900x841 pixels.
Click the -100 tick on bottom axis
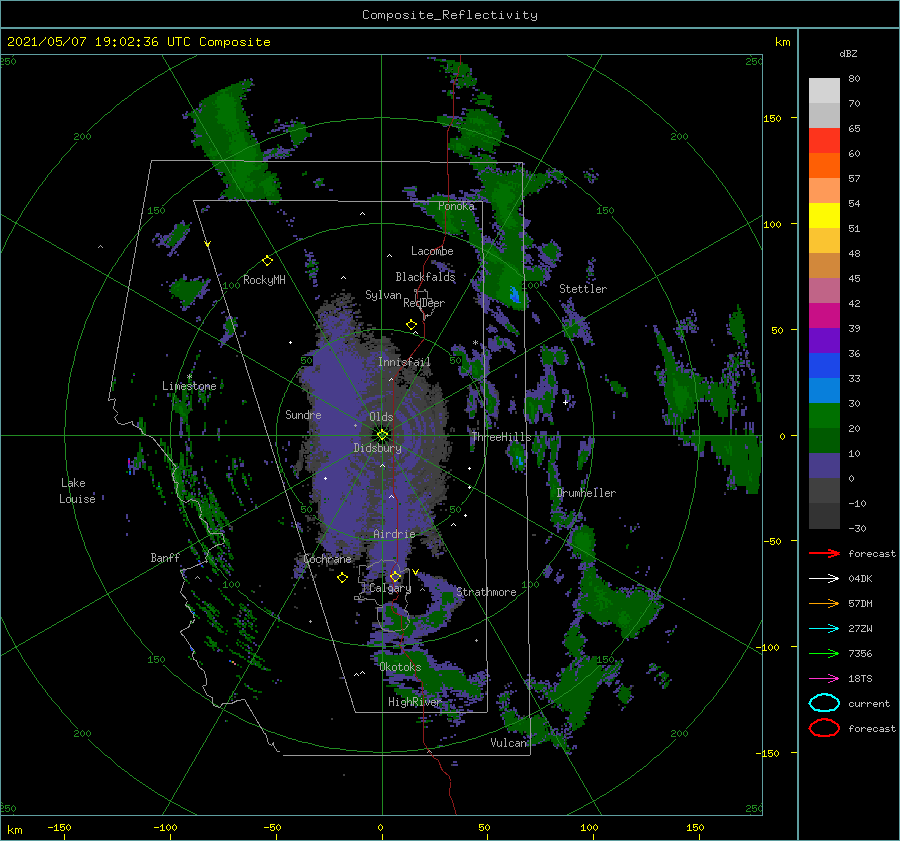point(165,827)
